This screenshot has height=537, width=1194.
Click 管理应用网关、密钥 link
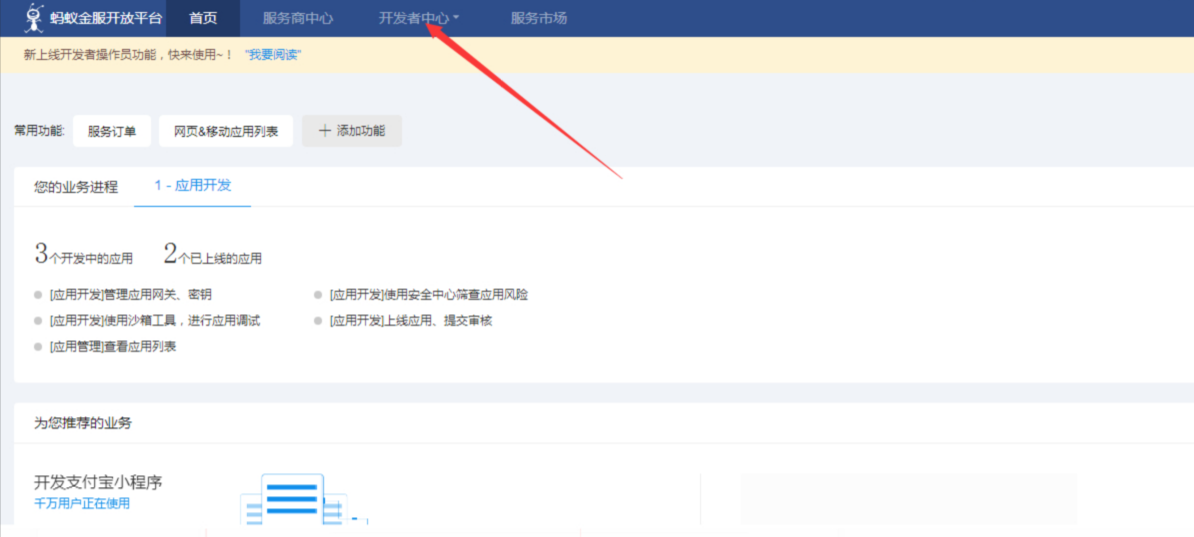click(x=130, y=295)
